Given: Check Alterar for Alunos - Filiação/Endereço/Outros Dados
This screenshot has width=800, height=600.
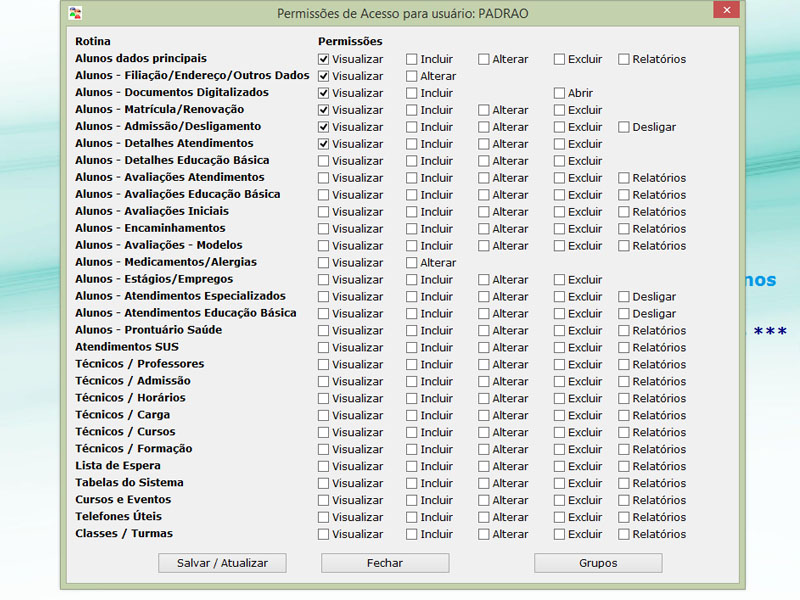Looking at the screenshot, I should tap(412, 76).
